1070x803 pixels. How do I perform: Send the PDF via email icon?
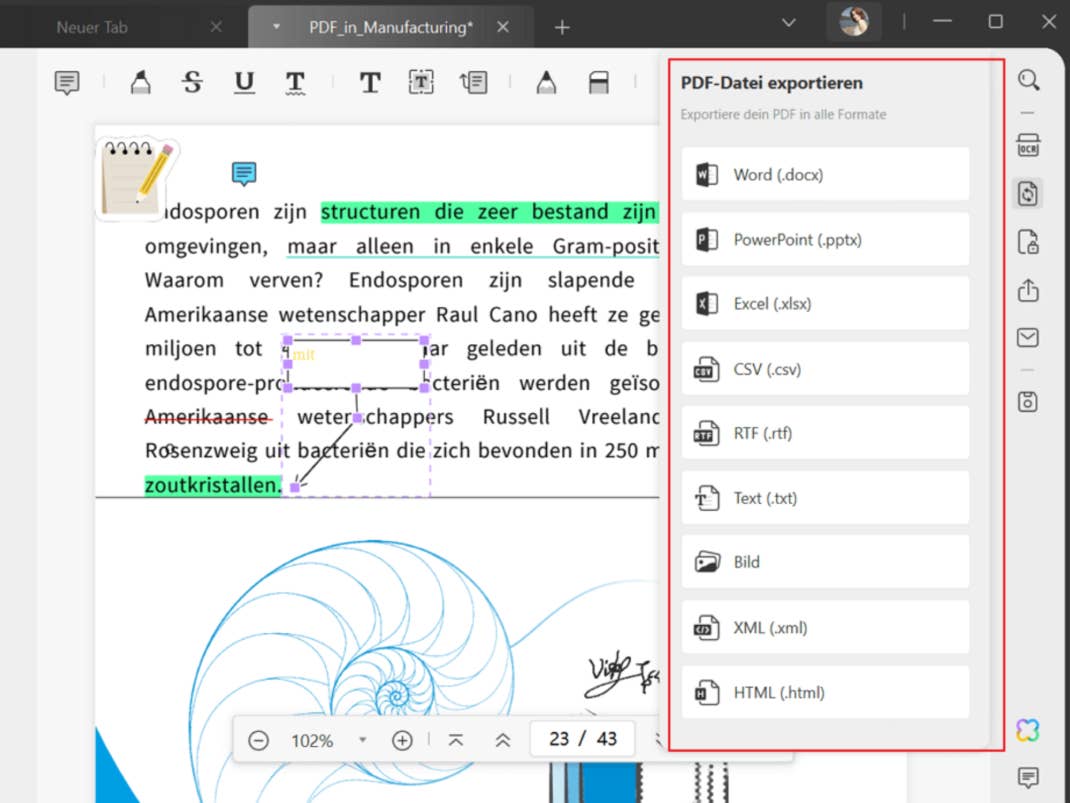(1027, 338)
